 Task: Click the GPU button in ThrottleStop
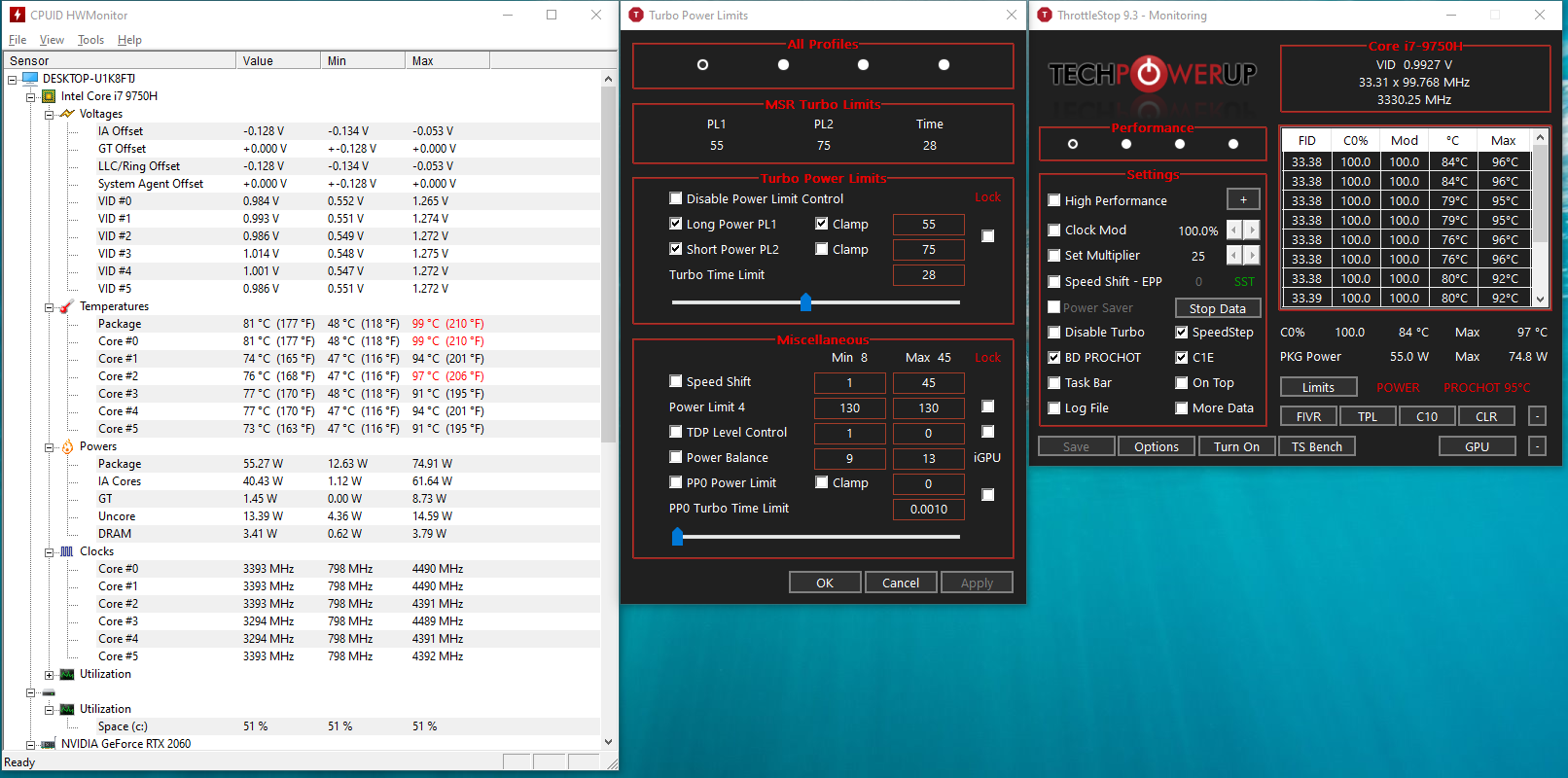1477,446
